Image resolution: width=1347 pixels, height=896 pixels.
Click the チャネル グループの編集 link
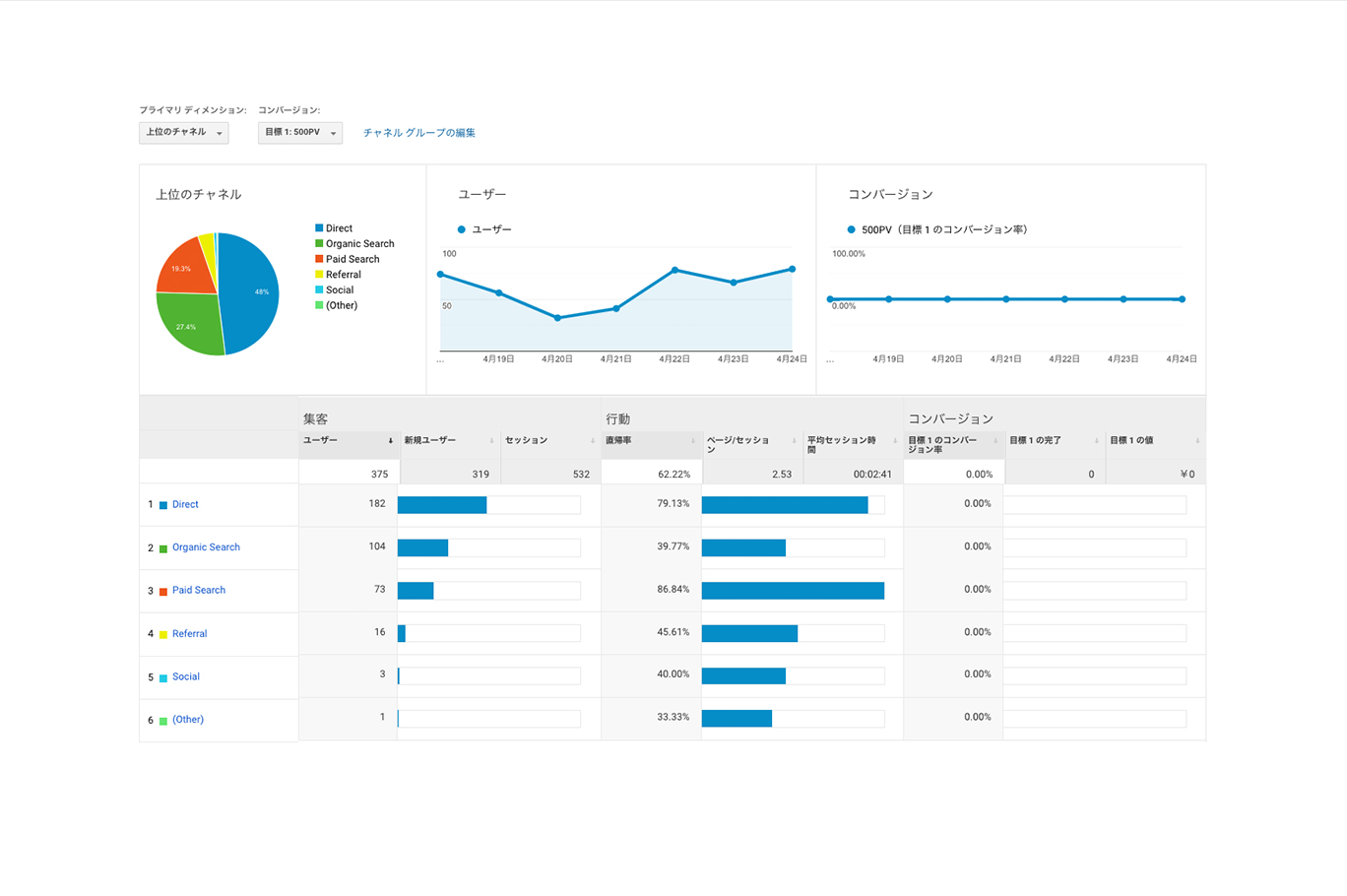tap(418, 133)
